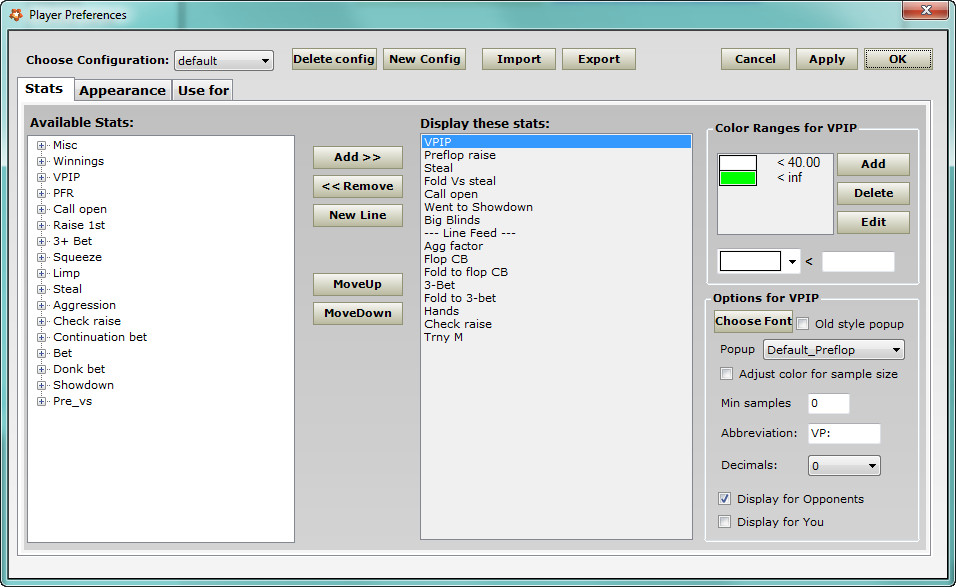
Task: Click the Player Preferences title bar icon
Action: tap(16, 14)
